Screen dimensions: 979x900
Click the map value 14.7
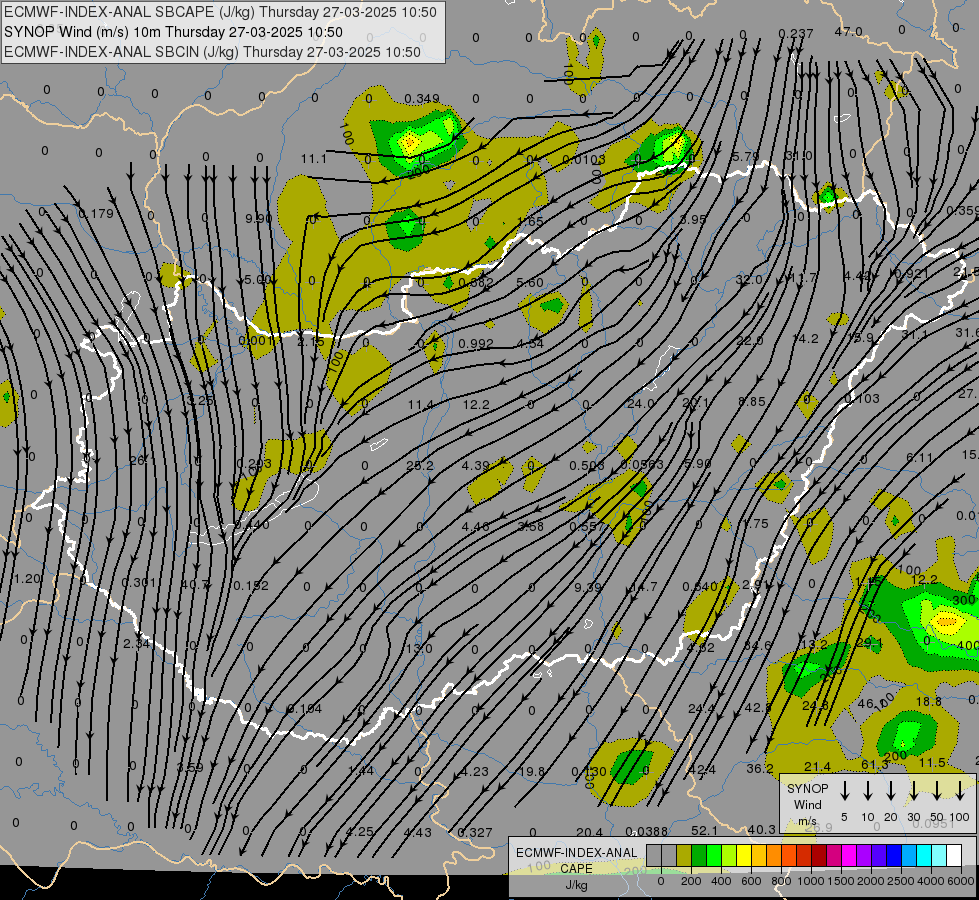click(644, 586)
